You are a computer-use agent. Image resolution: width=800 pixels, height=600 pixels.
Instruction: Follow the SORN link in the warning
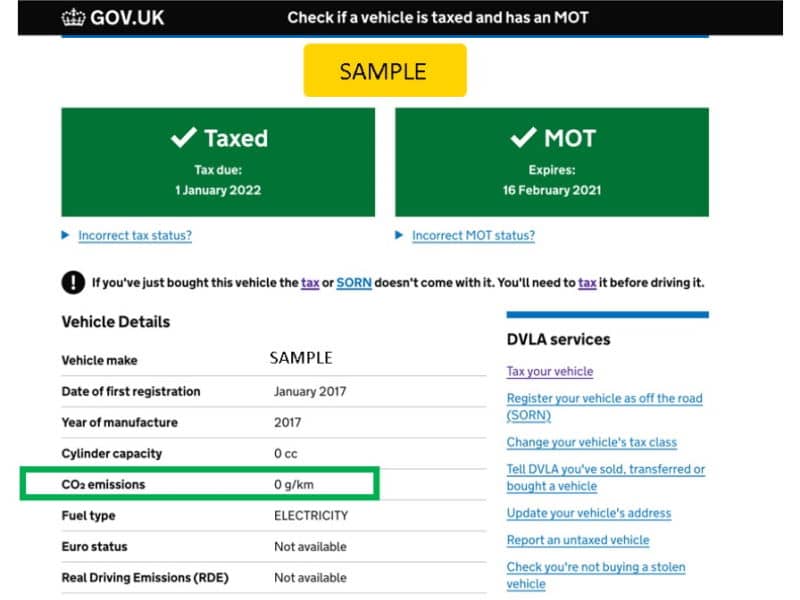click(x=354, y=283)
